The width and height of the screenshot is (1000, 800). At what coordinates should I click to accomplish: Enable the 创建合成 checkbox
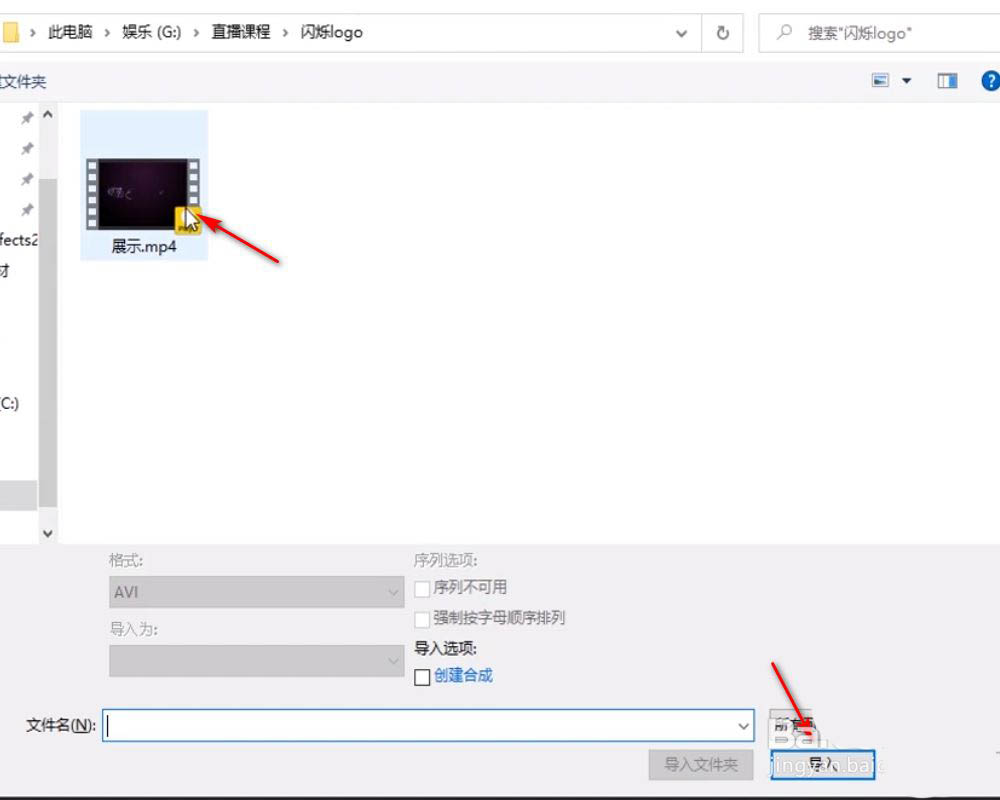point(422,677)
